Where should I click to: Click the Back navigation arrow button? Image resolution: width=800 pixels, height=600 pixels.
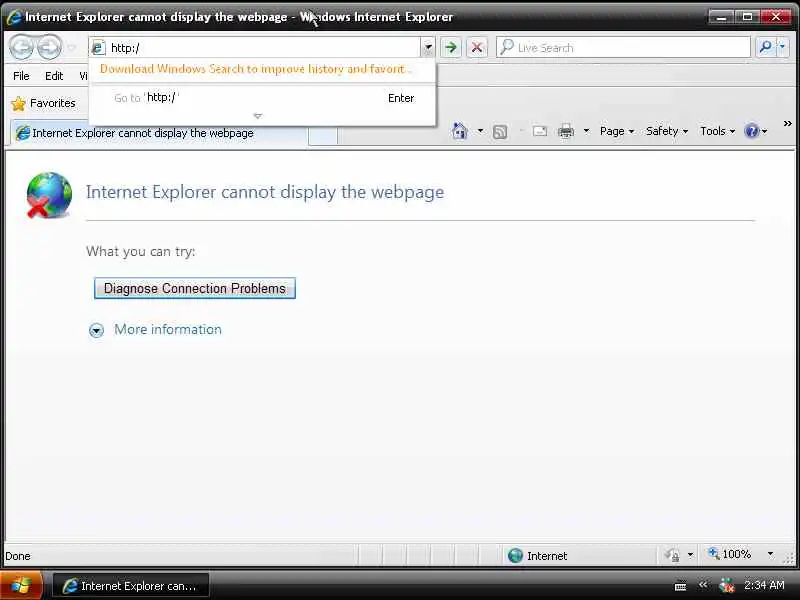click(x=21, y=47)
